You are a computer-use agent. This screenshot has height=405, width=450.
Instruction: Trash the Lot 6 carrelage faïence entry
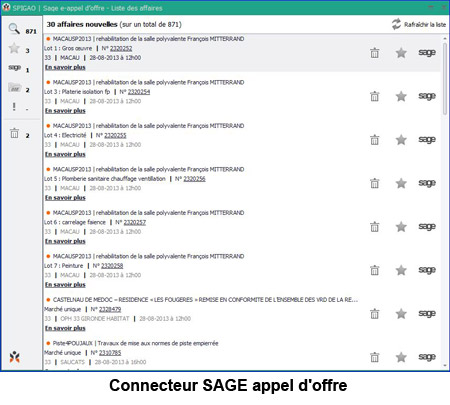(x=375, y=227)
